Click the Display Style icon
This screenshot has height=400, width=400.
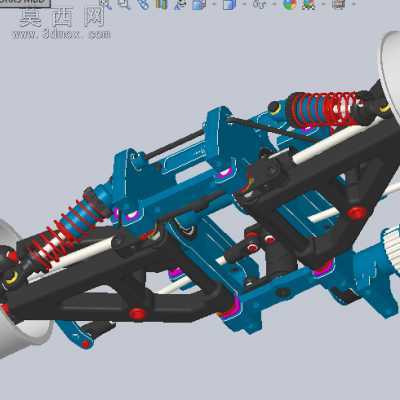pos(230,4)
